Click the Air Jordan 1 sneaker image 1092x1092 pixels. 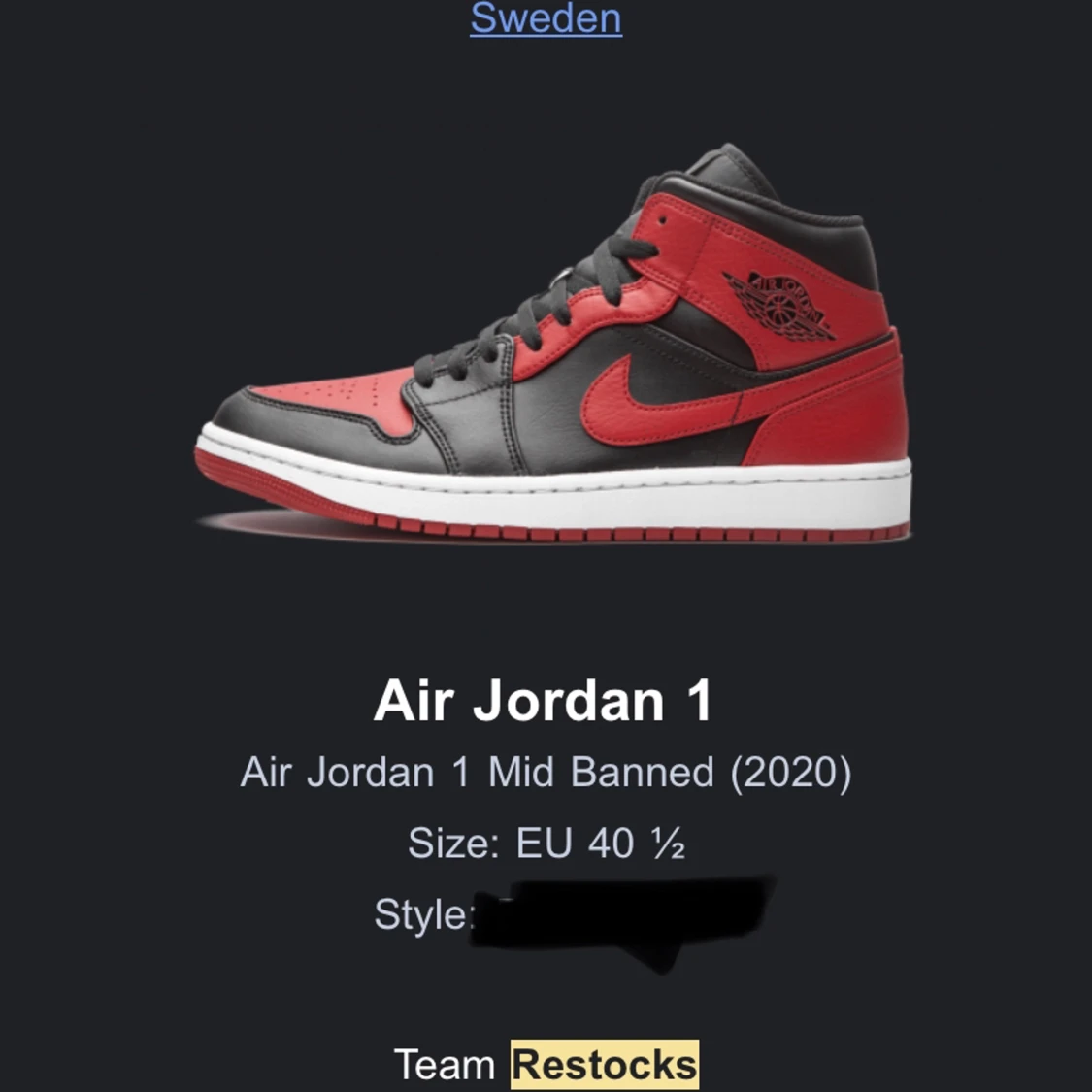tap(553, 343)
